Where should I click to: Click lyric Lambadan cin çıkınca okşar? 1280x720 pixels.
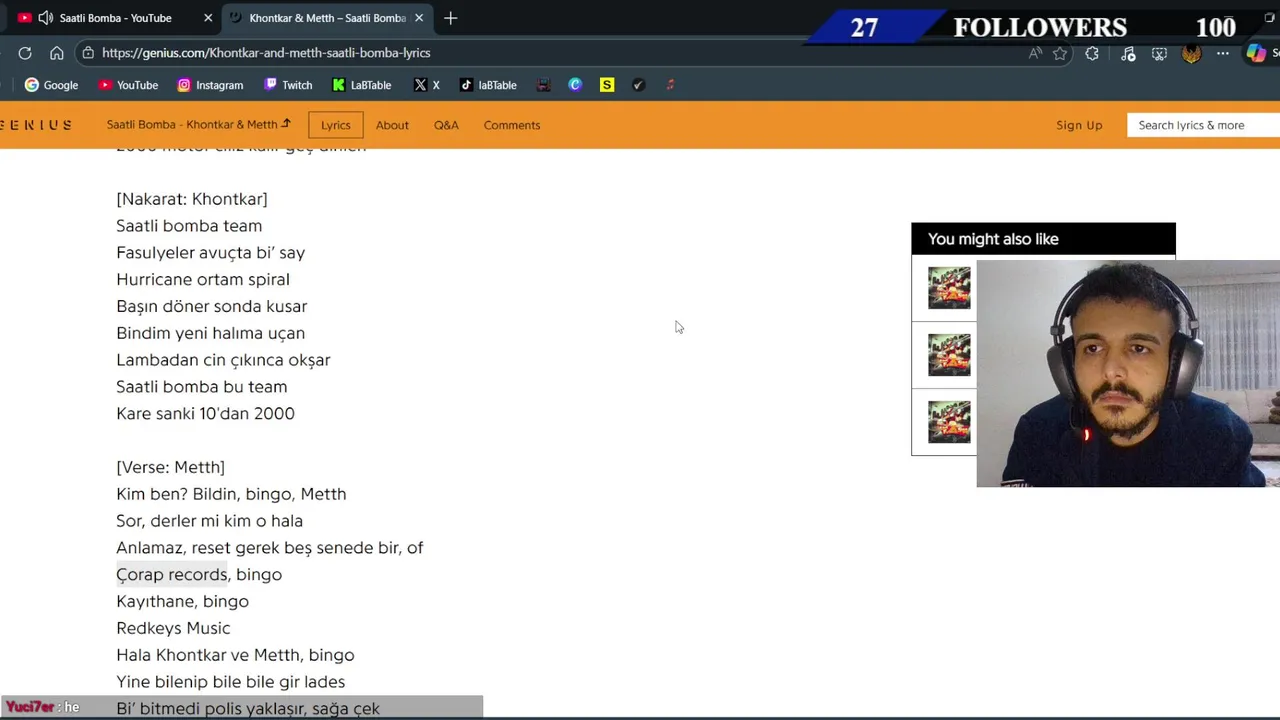click(x=223, y=360)
